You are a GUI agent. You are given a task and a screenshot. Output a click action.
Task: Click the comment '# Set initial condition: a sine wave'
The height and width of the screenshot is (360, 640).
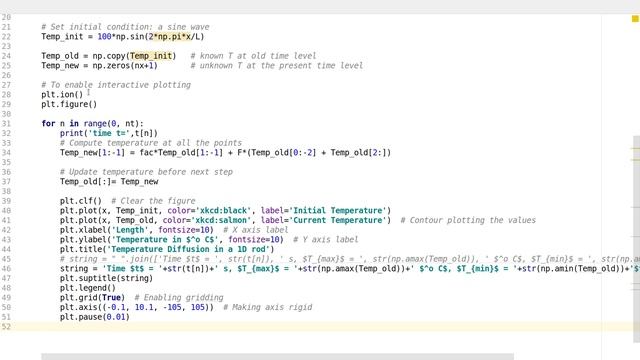pos(125,27)
